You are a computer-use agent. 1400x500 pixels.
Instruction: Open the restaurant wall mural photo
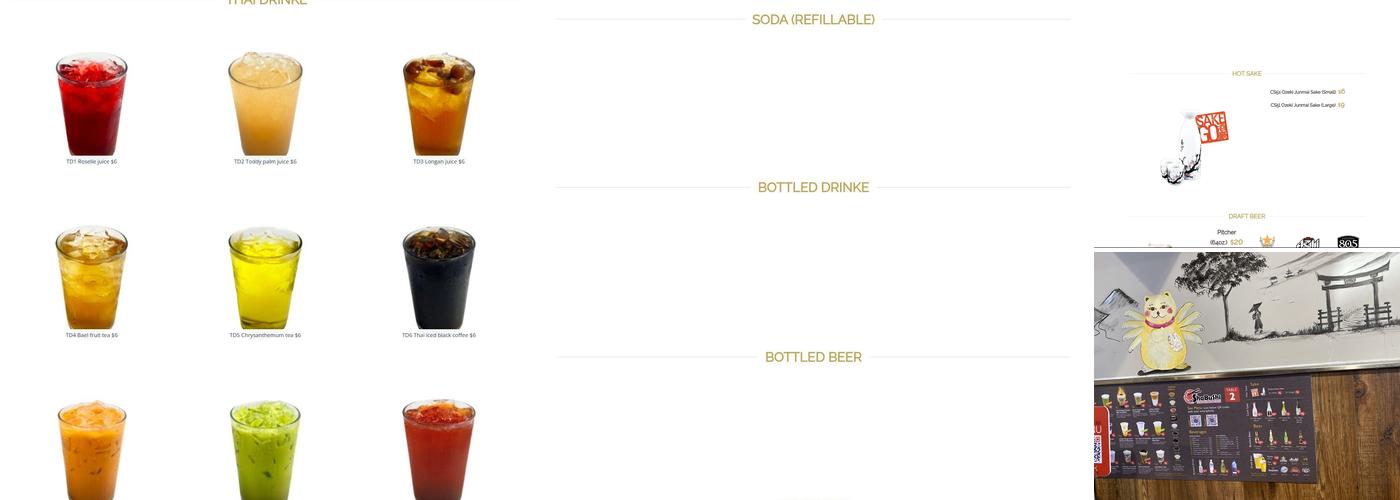coord(1247,376)
